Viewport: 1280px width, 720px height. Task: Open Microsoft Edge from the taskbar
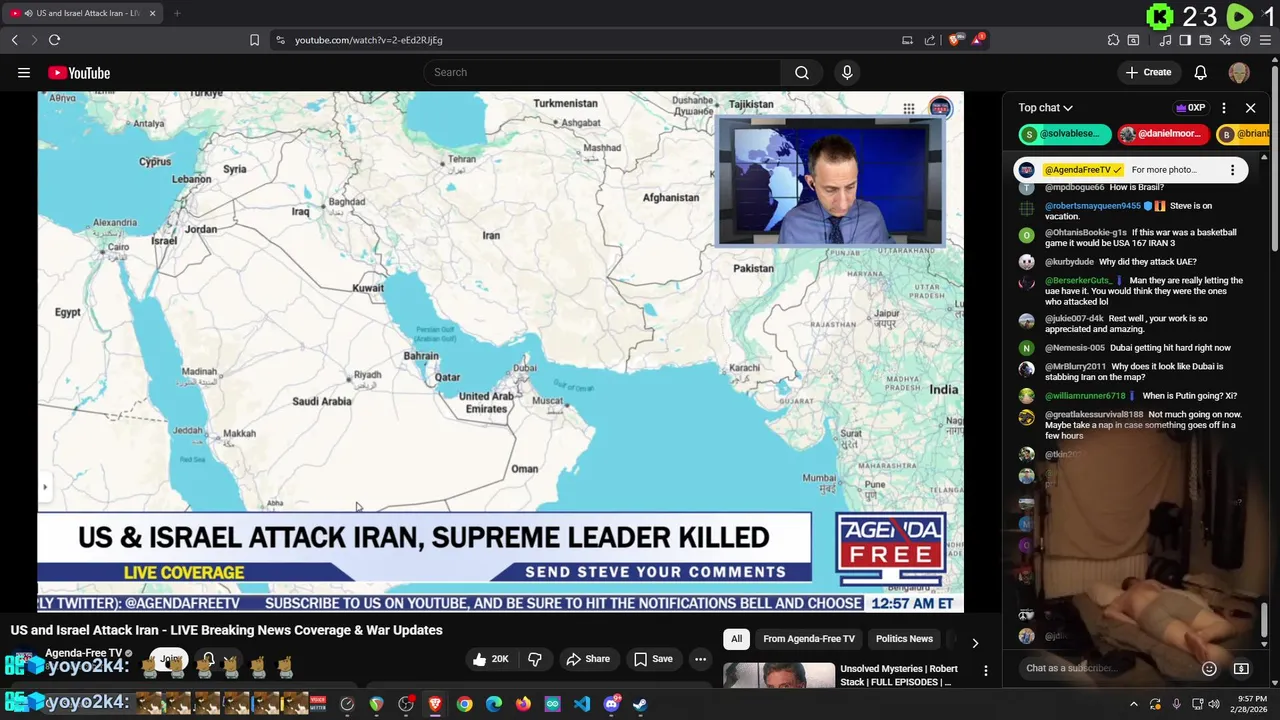[x=494, y=704]
